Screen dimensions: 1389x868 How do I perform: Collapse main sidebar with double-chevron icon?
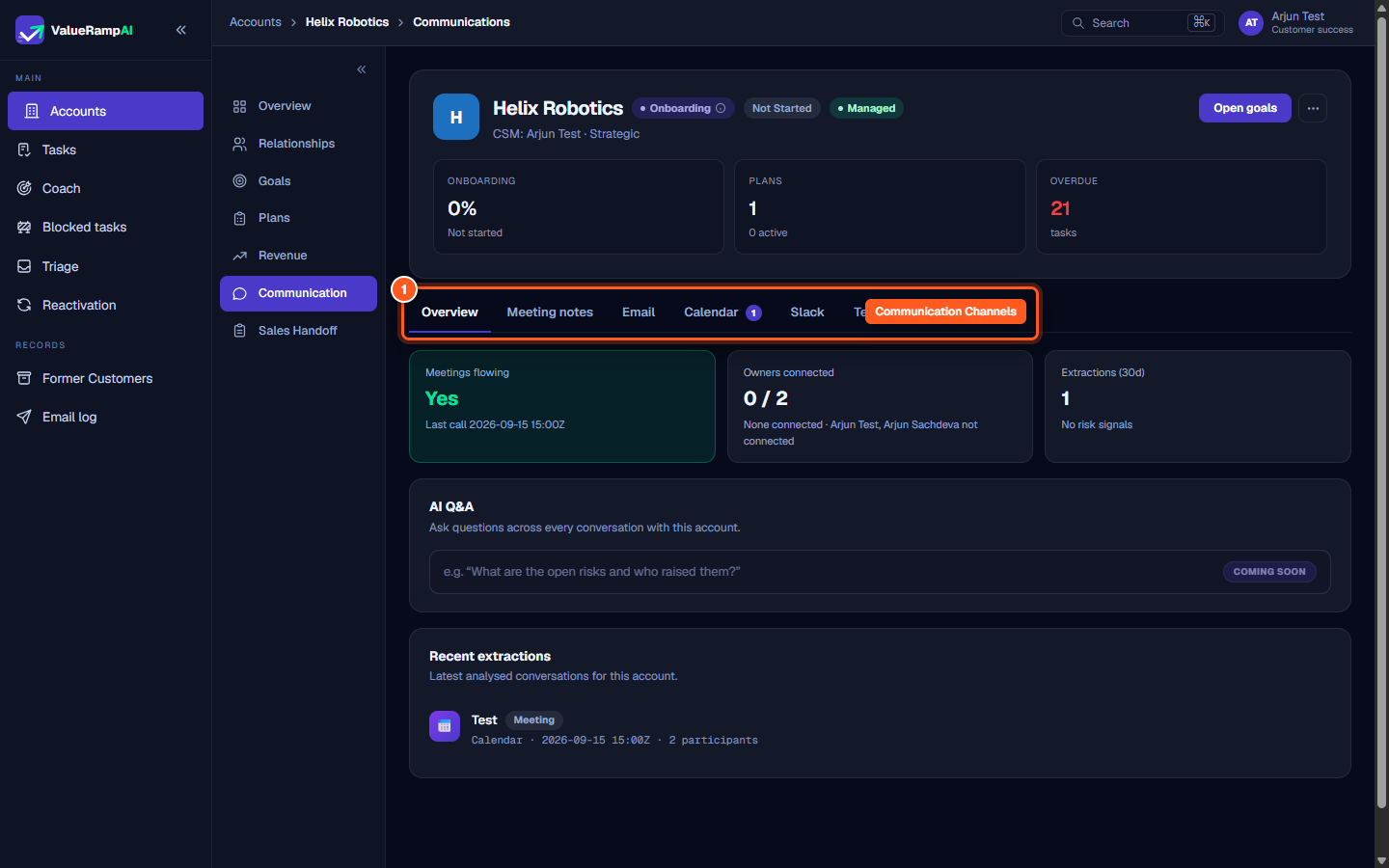181,30
